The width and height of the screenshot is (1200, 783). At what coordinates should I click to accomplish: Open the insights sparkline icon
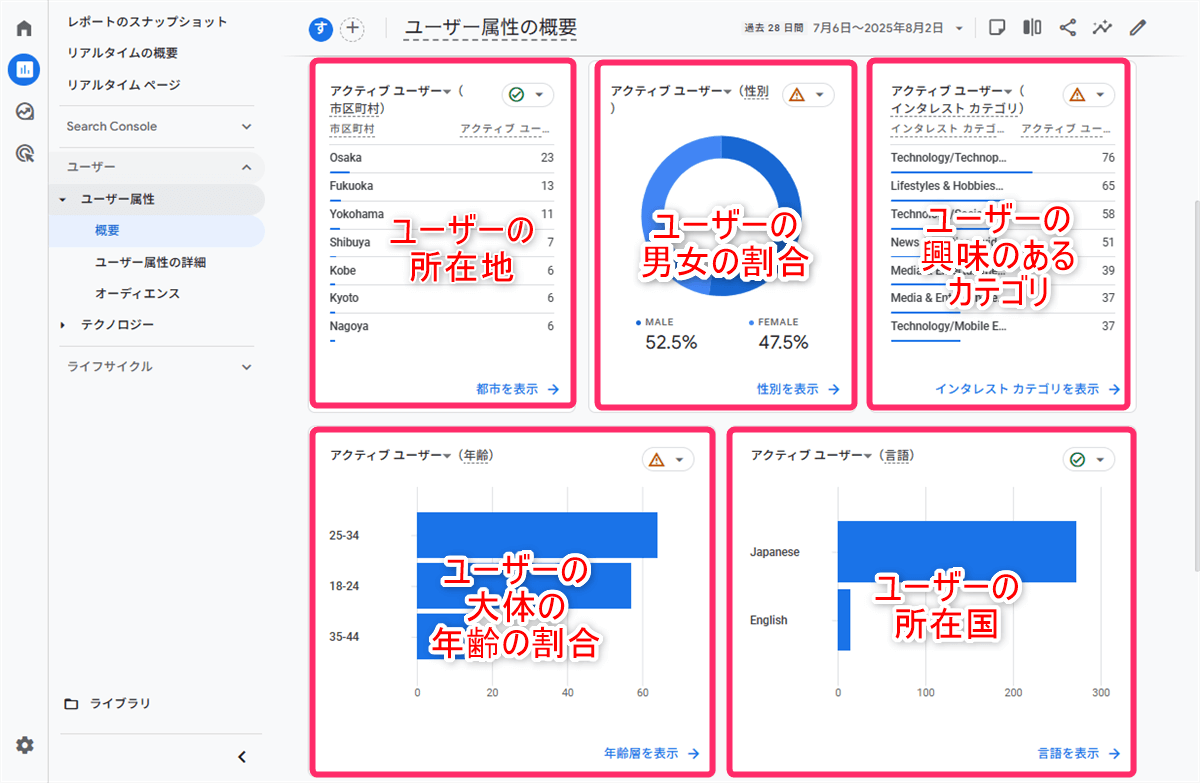pos(1102,28)
